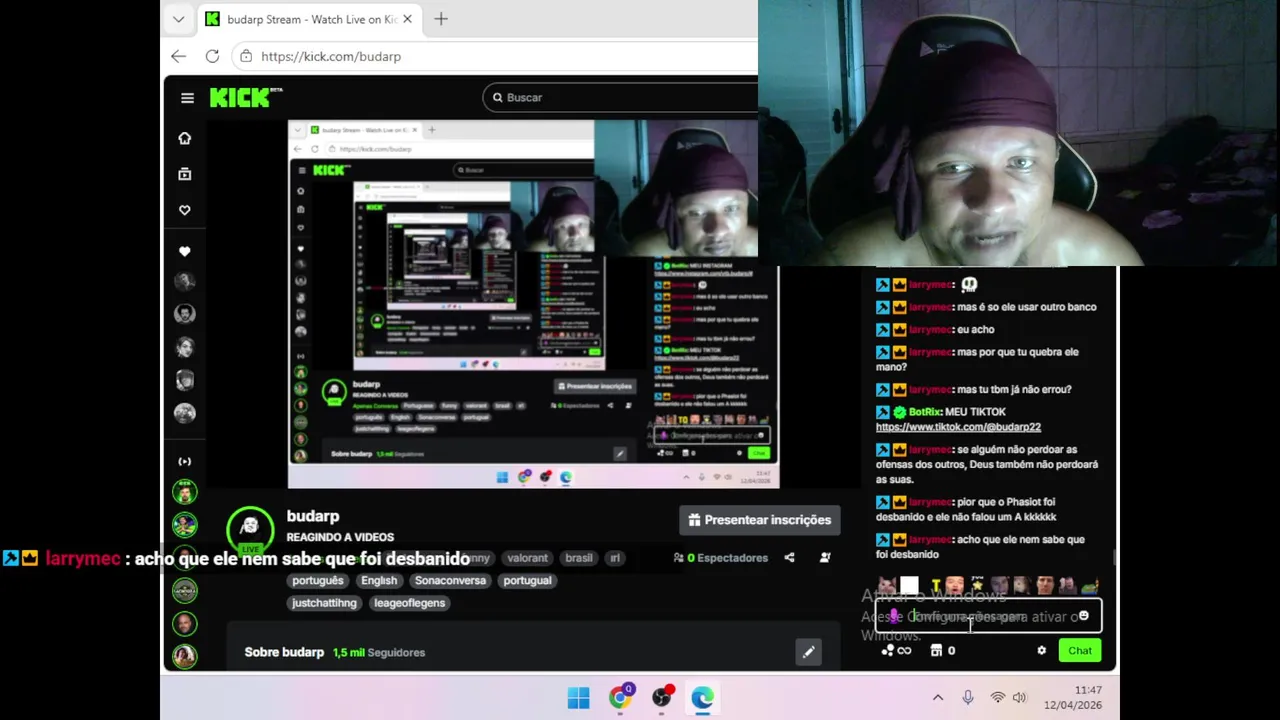
Task: Click the green Chat send button
Action: click(x=1080, y=650)
